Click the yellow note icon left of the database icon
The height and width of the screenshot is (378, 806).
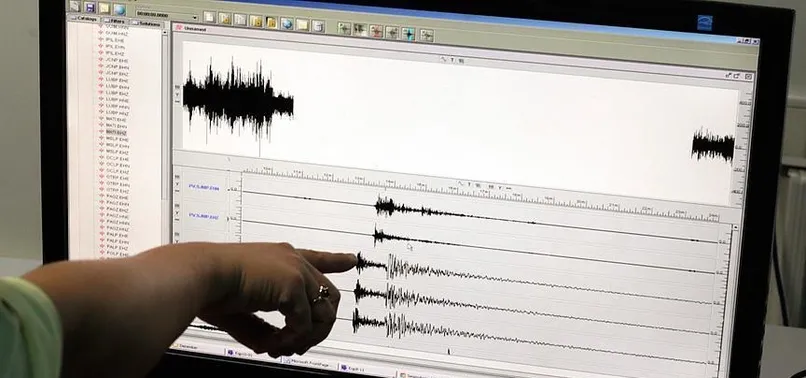click(x=302, y=25)
